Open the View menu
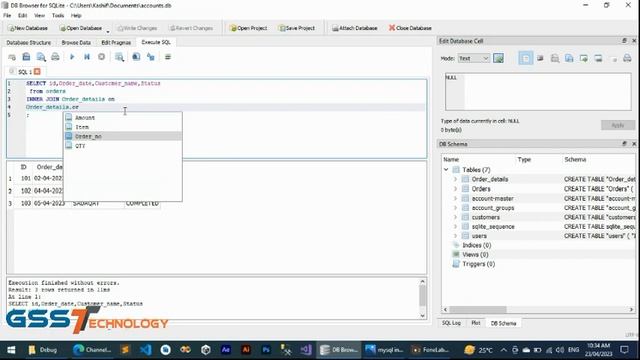 pyautogui.click(x=40, y=16)
